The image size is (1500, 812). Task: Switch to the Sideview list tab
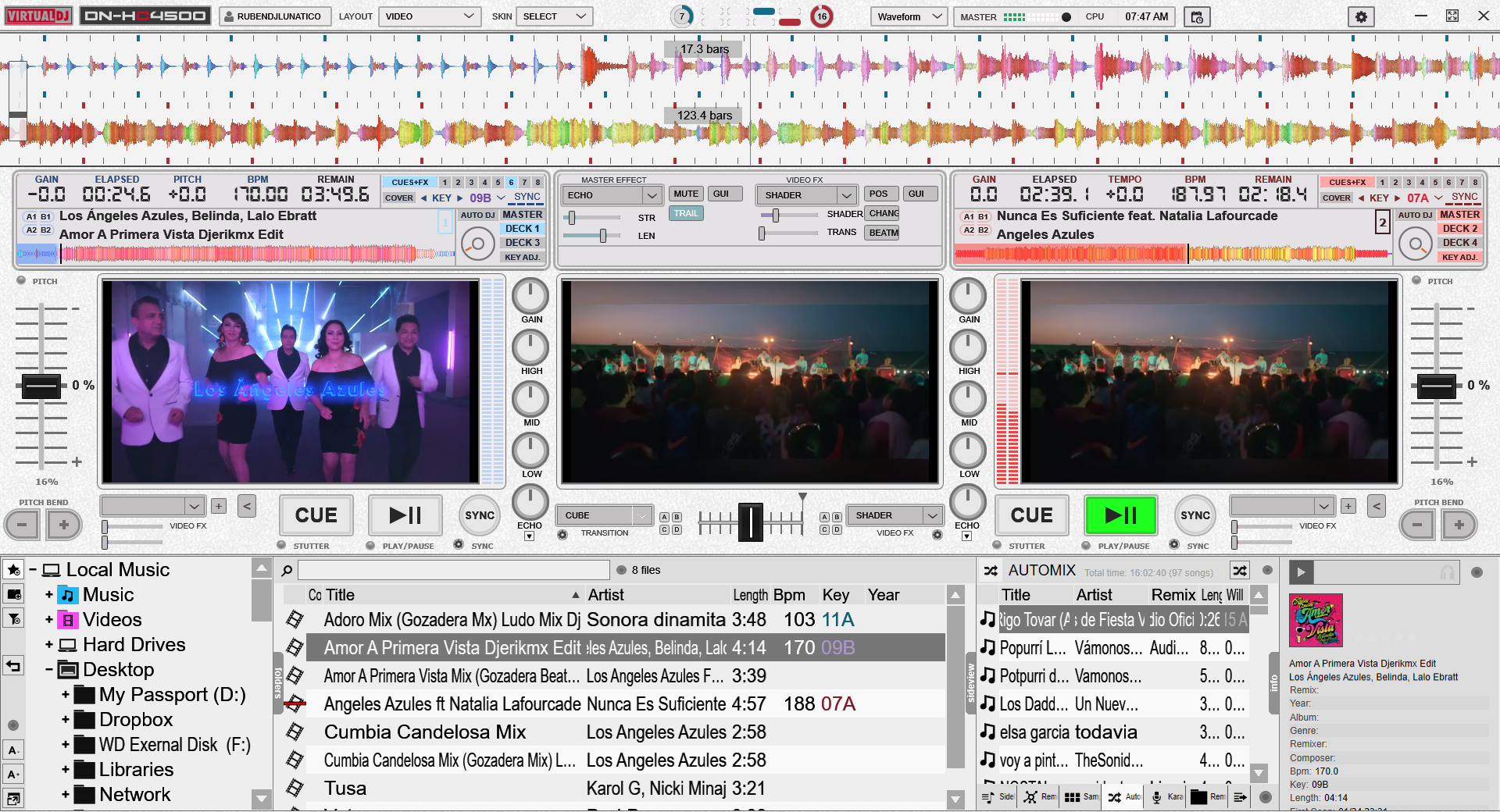coord(997,797)
